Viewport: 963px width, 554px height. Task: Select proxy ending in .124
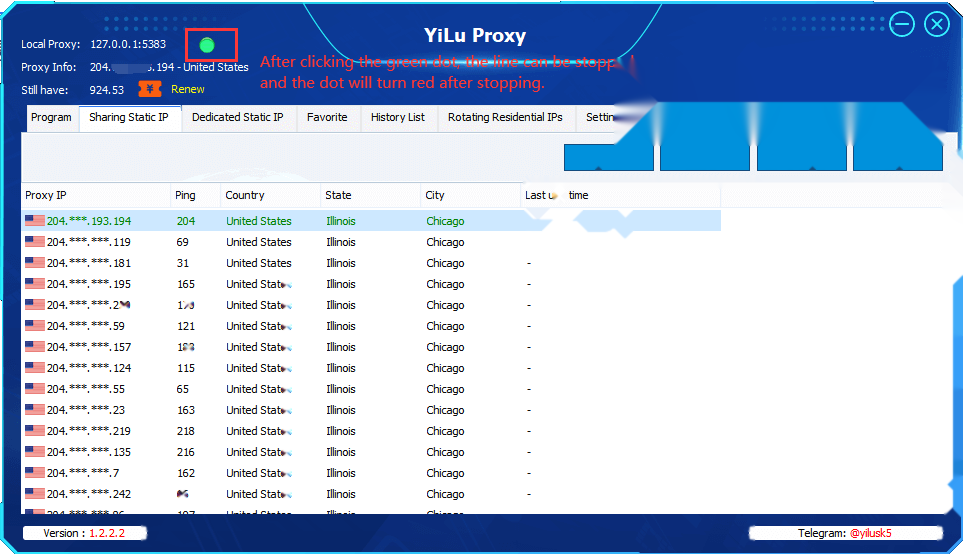371,368
